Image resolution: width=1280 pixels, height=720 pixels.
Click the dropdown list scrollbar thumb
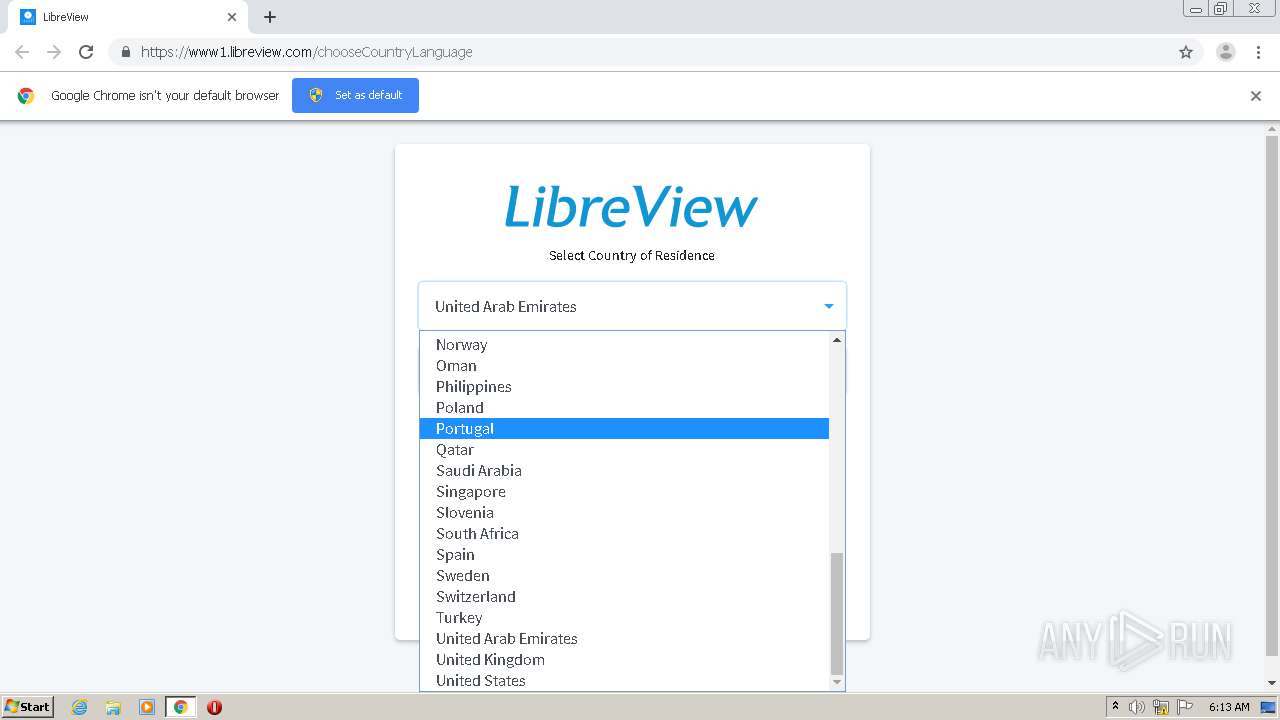click(x=837, y=613)
